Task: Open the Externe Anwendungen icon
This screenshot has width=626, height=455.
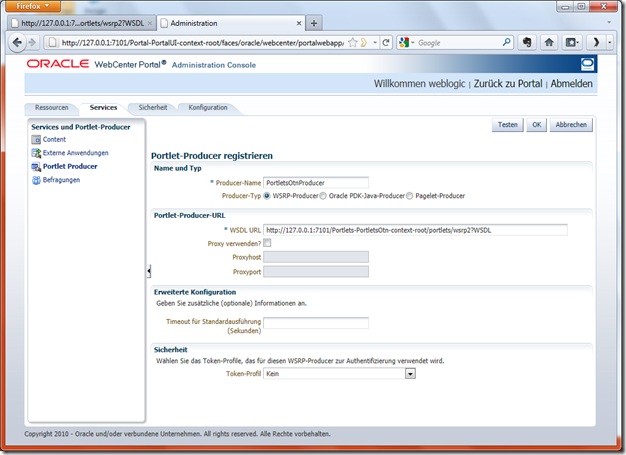Action: (x=36, y=153)
